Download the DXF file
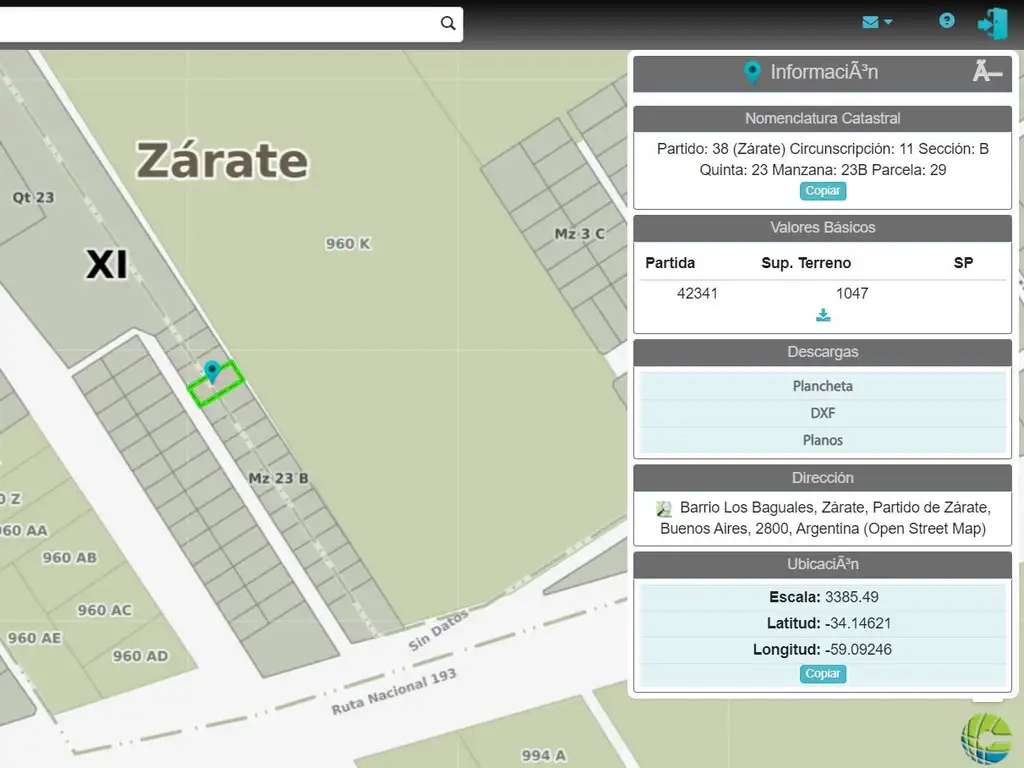1024x768 pixels. click(822, 413)
